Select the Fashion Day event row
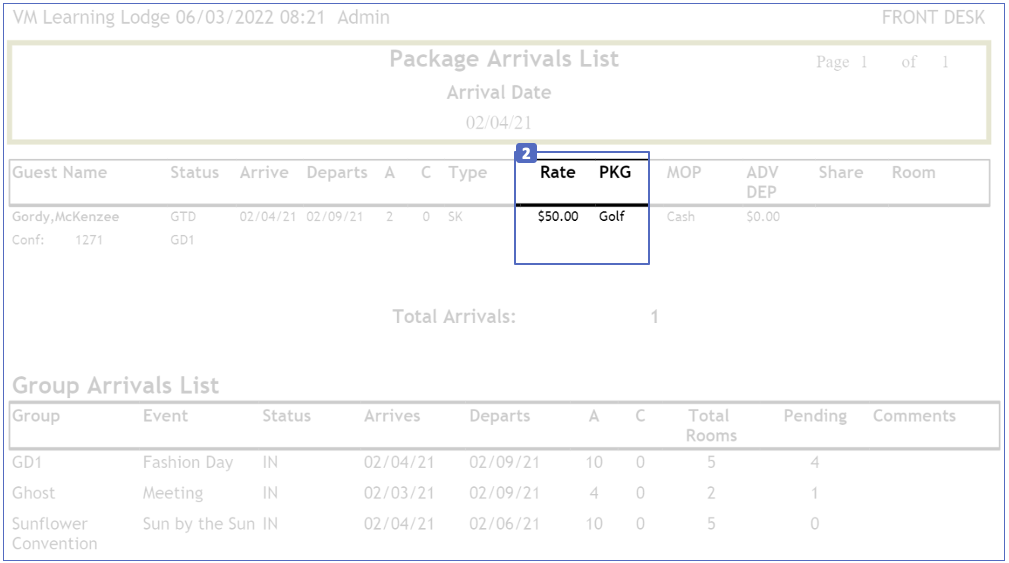Screen dimensions: 1009x563 187,462
